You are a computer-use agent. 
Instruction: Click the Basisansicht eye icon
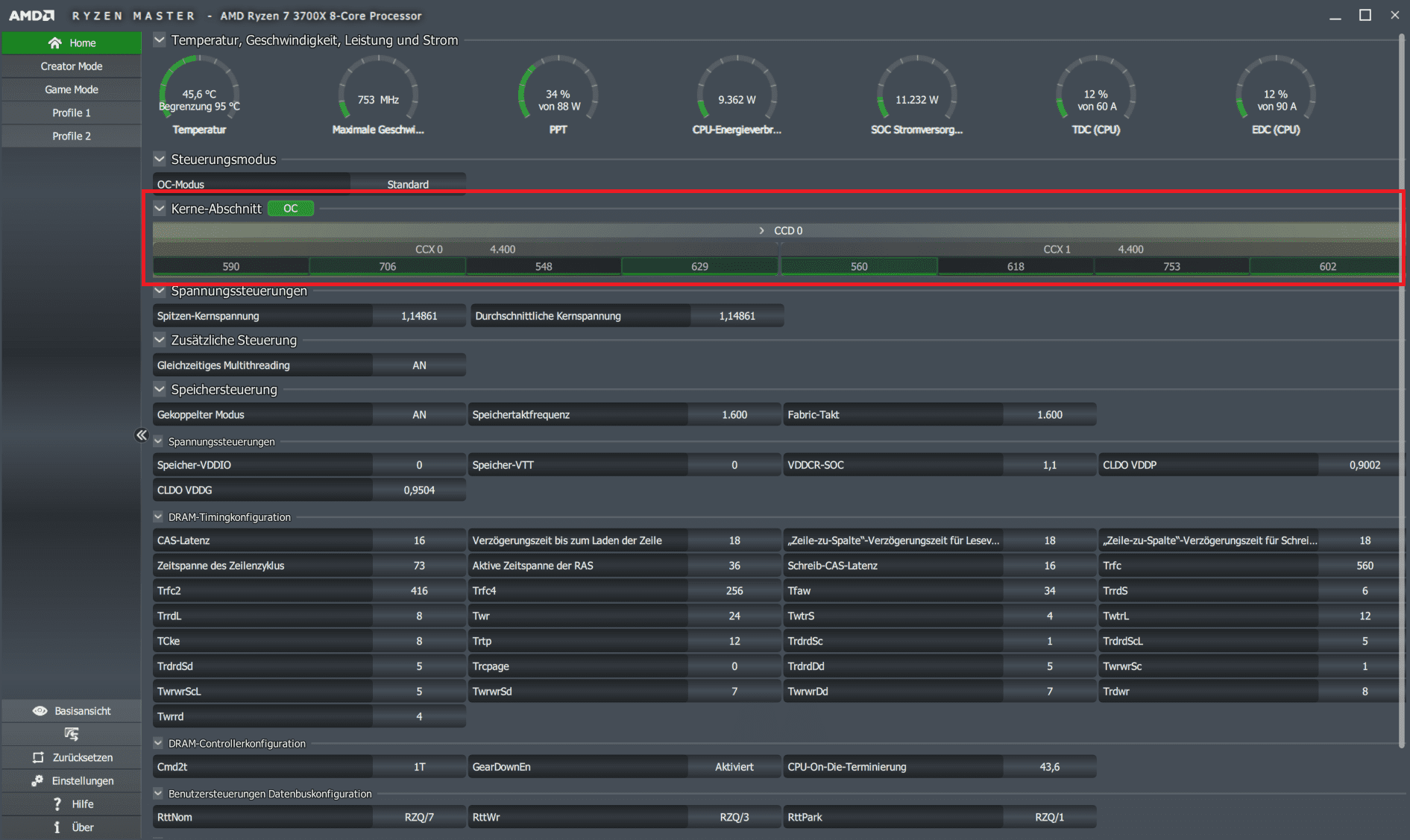[40, 711]
